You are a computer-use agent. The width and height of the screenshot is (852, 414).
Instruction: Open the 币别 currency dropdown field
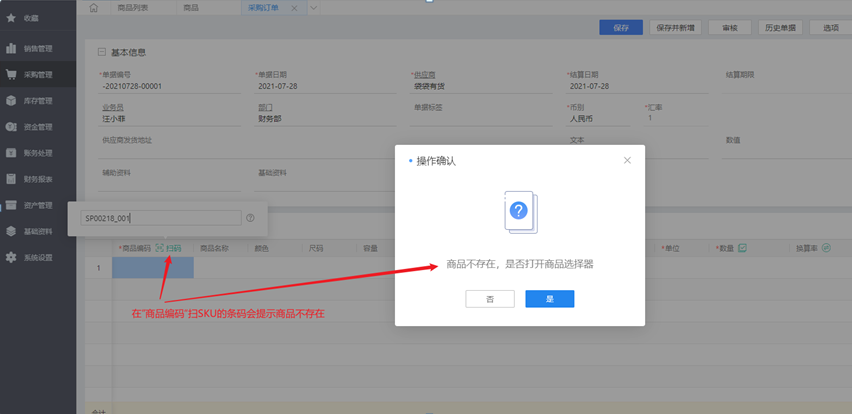[599, 118]
